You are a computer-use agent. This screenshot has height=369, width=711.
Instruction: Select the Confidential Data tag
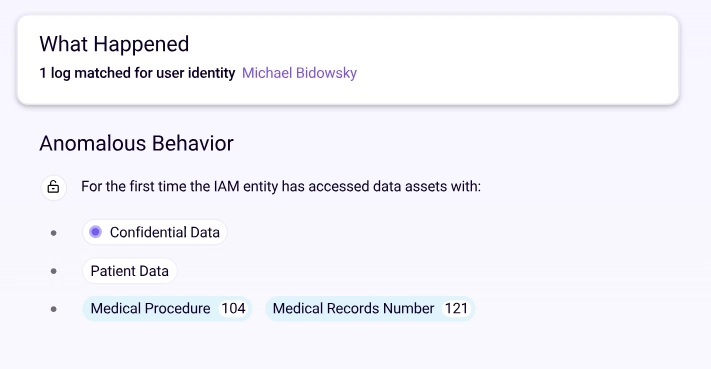(155, 232)
